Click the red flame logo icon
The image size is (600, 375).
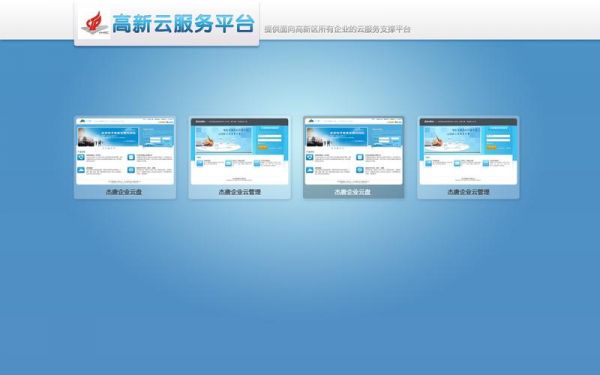tap(94, 24)
